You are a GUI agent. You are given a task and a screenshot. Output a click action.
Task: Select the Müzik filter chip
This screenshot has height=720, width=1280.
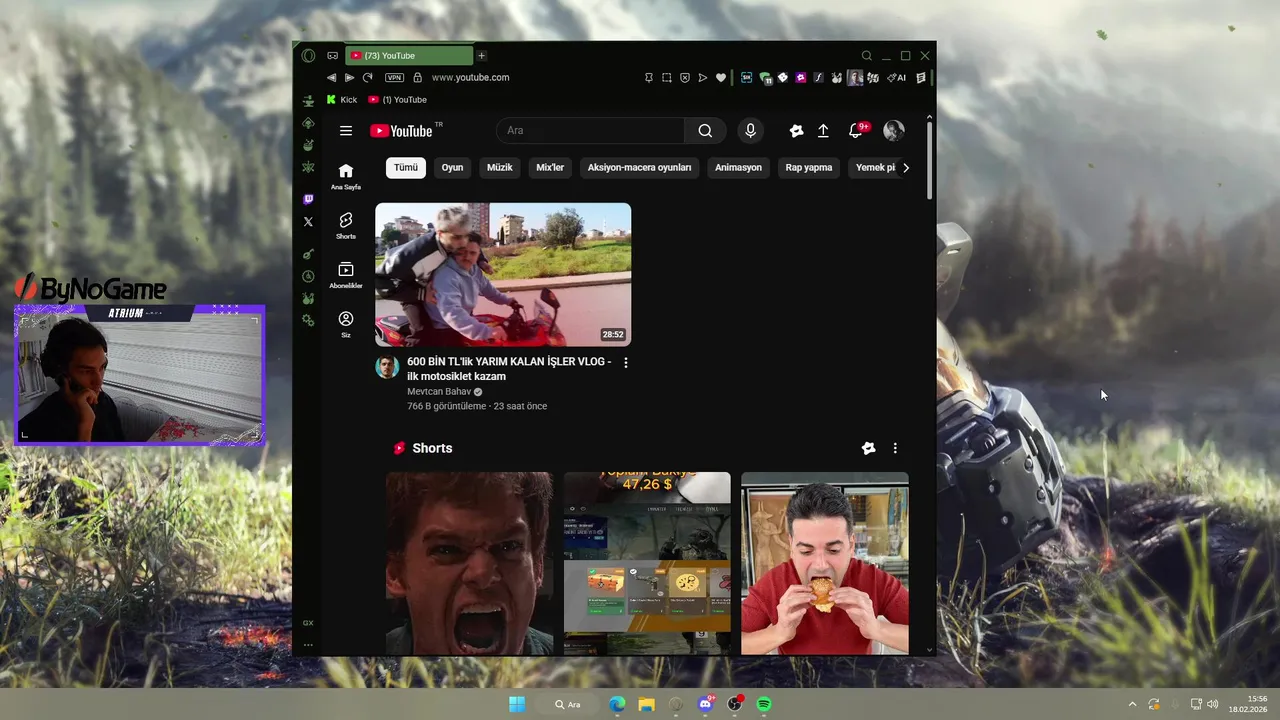pos(500,168)
